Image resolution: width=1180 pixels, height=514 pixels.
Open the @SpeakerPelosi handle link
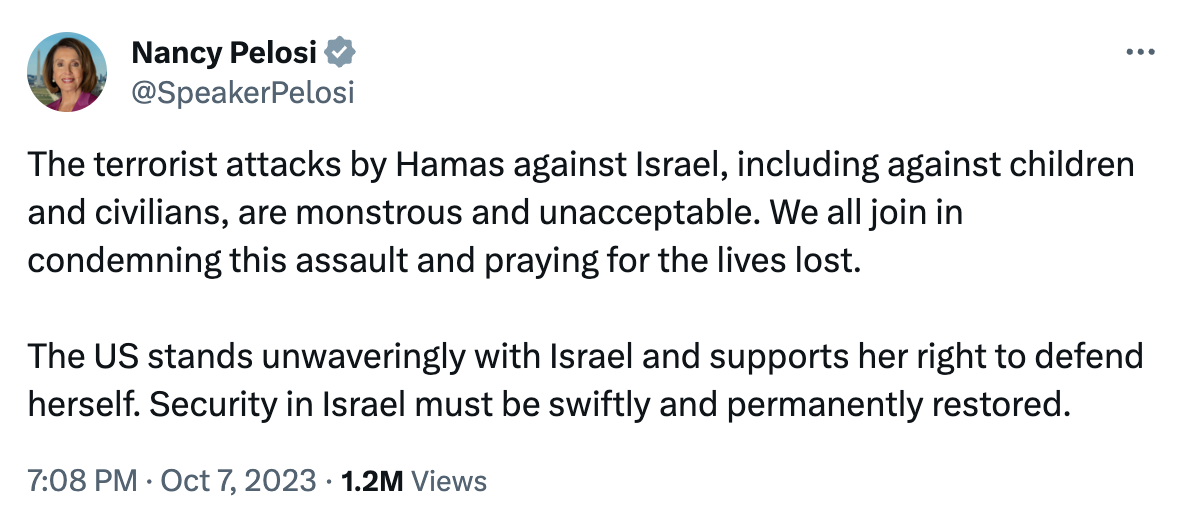coord(243,92)
